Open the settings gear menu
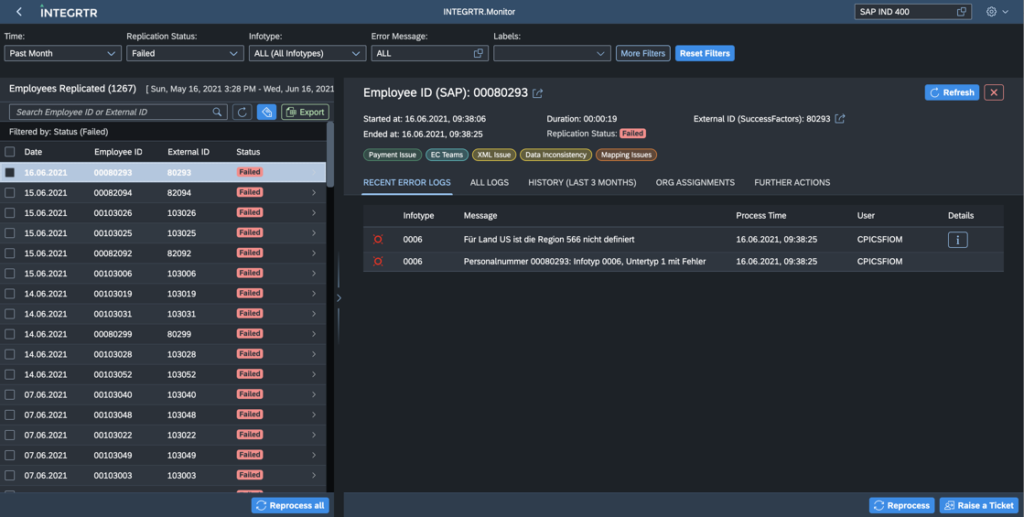 (x=992, y=12)
